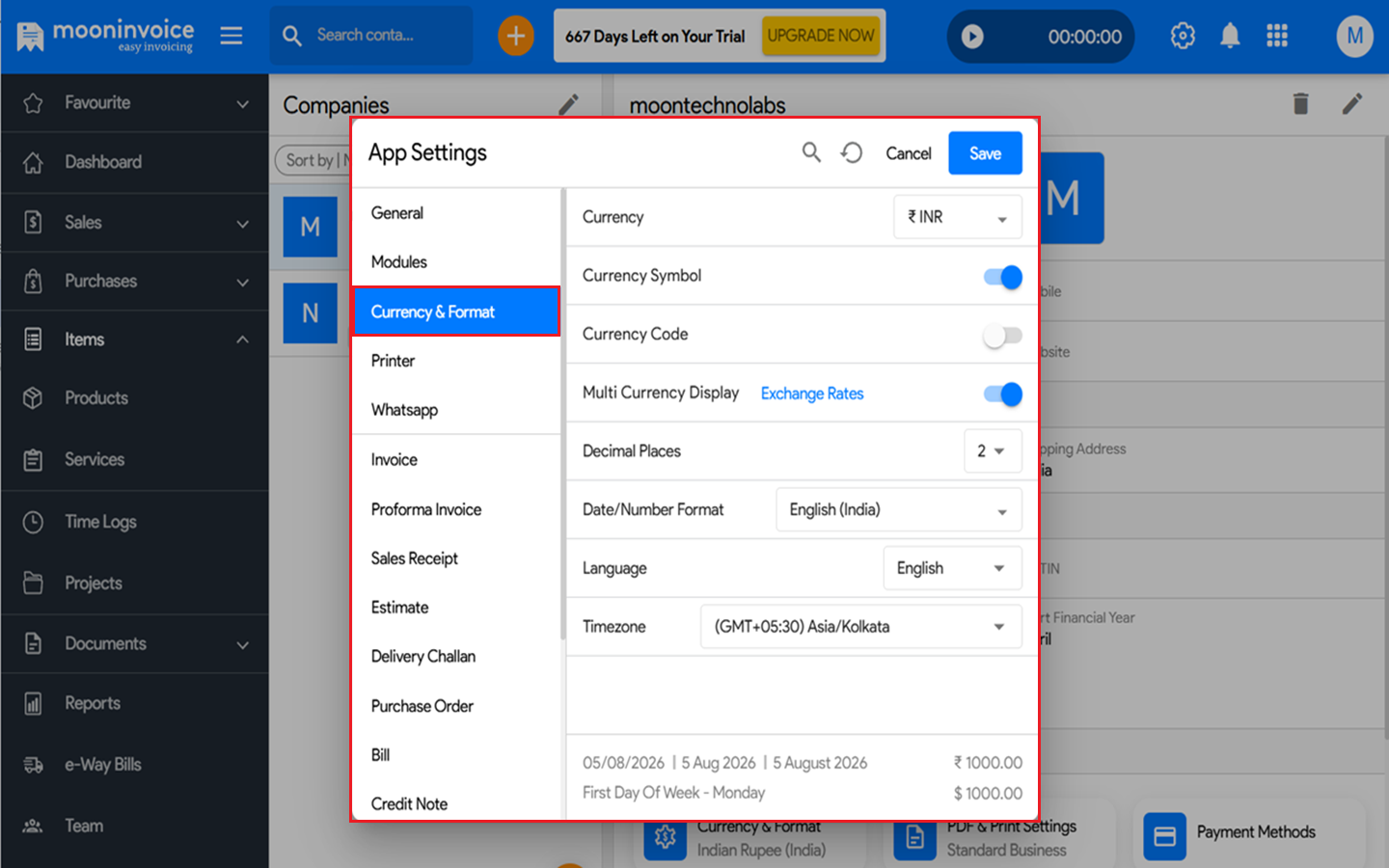Select the Currency & Format tab
The image size is (1389, 868).
click(x=456, y=312)
